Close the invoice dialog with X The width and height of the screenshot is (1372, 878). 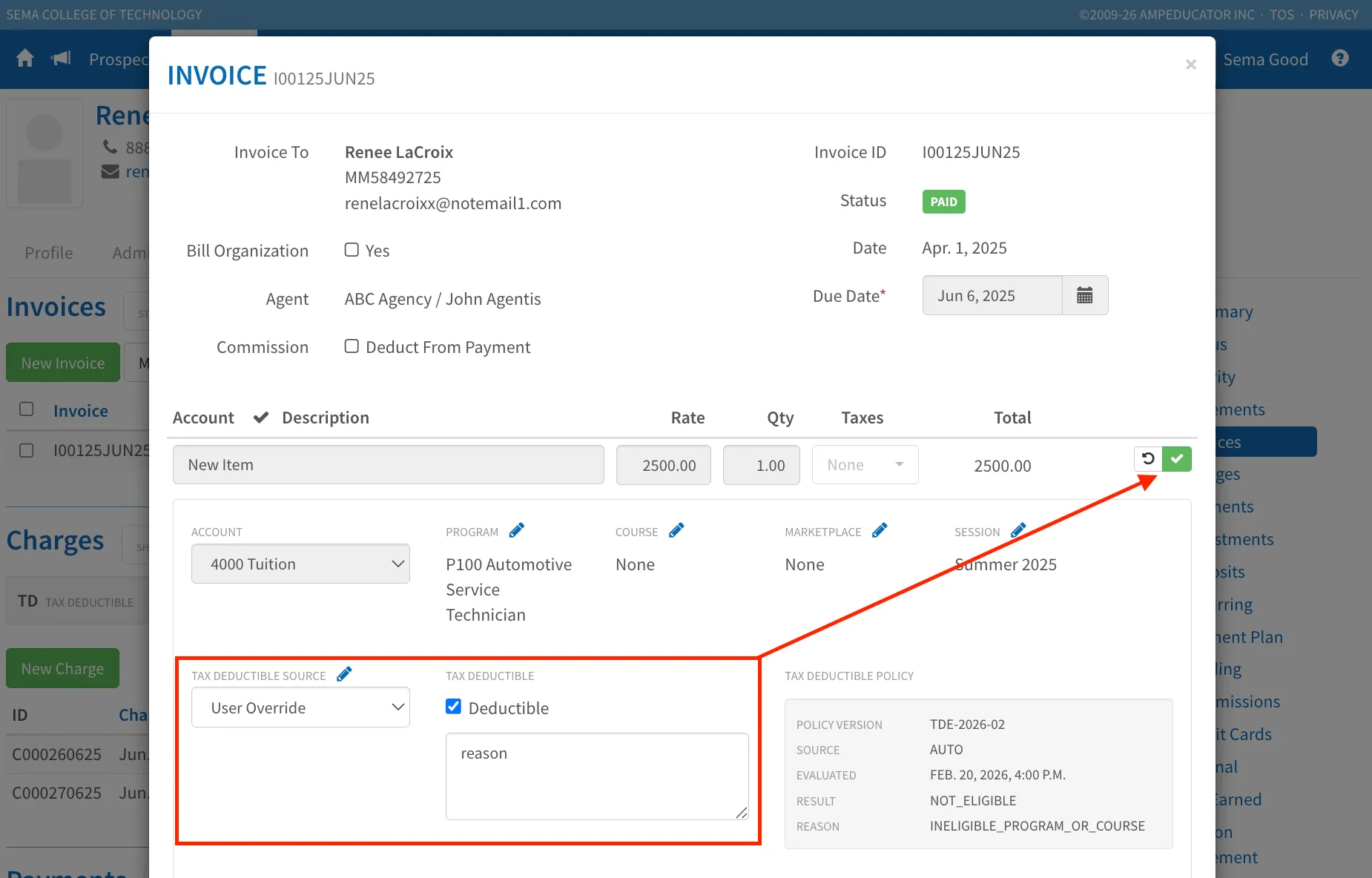[x=1191, y=65]
